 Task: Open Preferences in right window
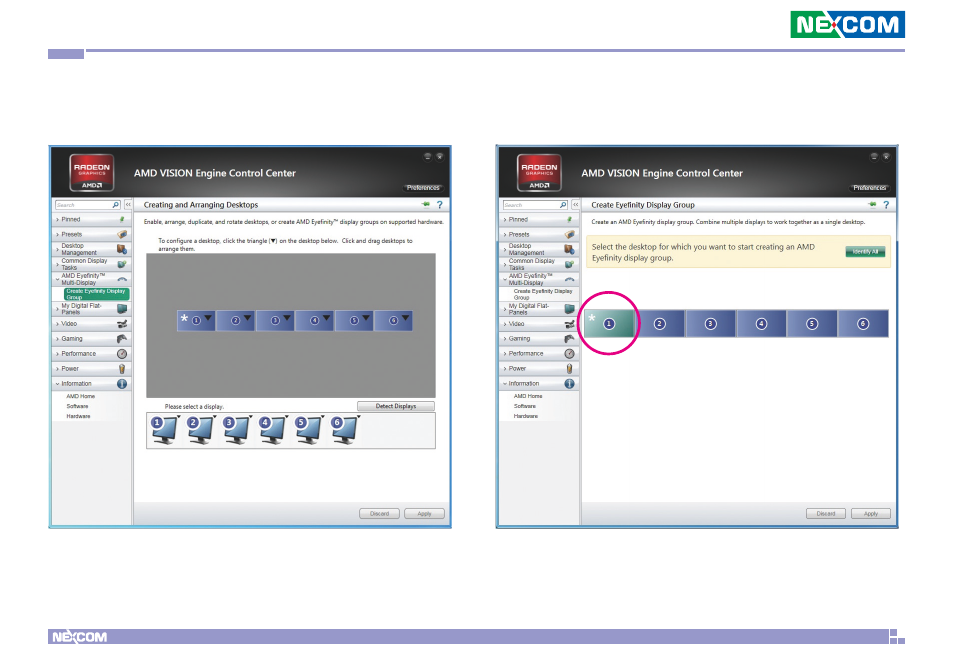click(869, 187)
